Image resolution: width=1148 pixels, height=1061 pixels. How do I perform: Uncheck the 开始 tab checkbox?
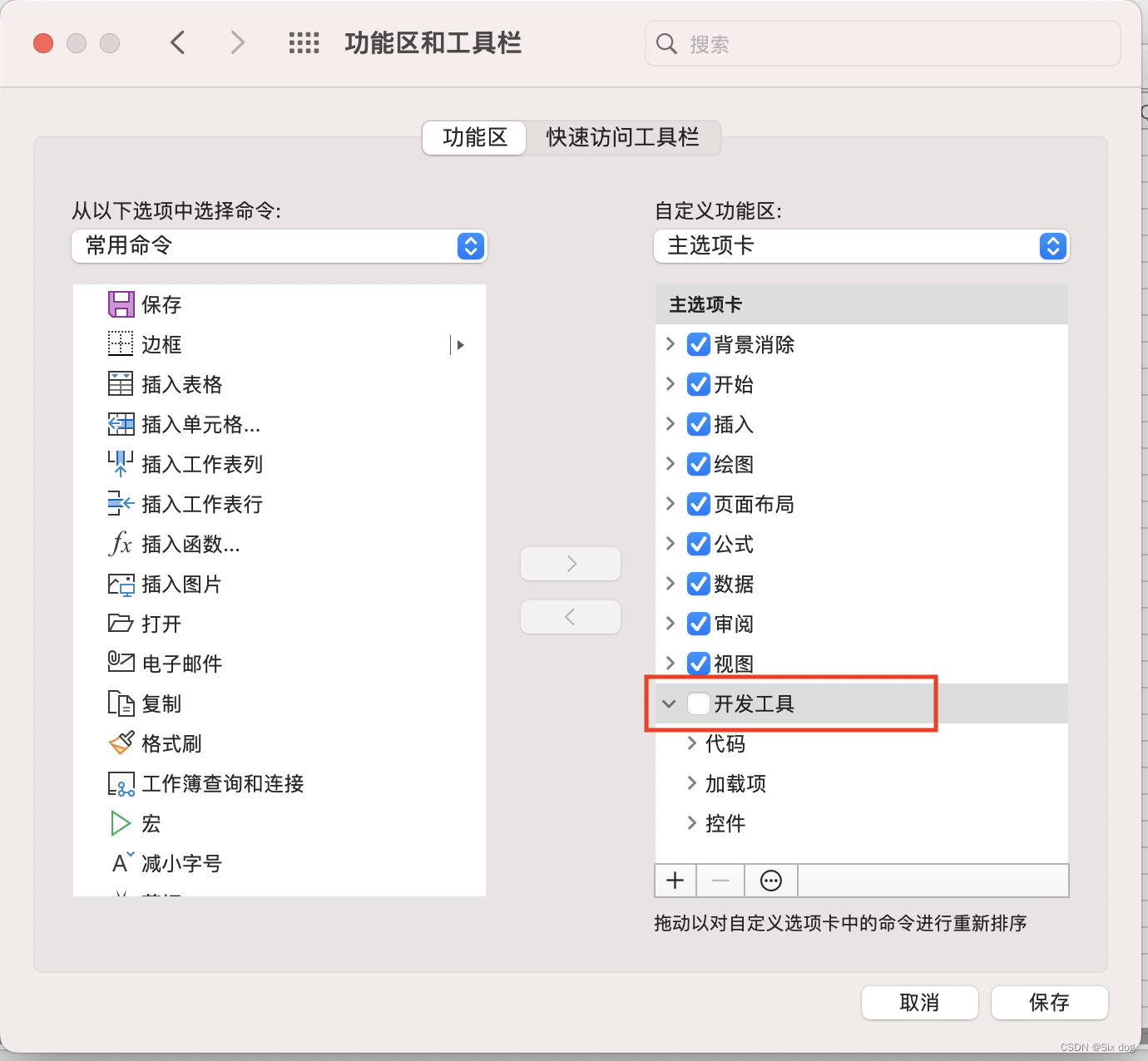pos(699,384)
